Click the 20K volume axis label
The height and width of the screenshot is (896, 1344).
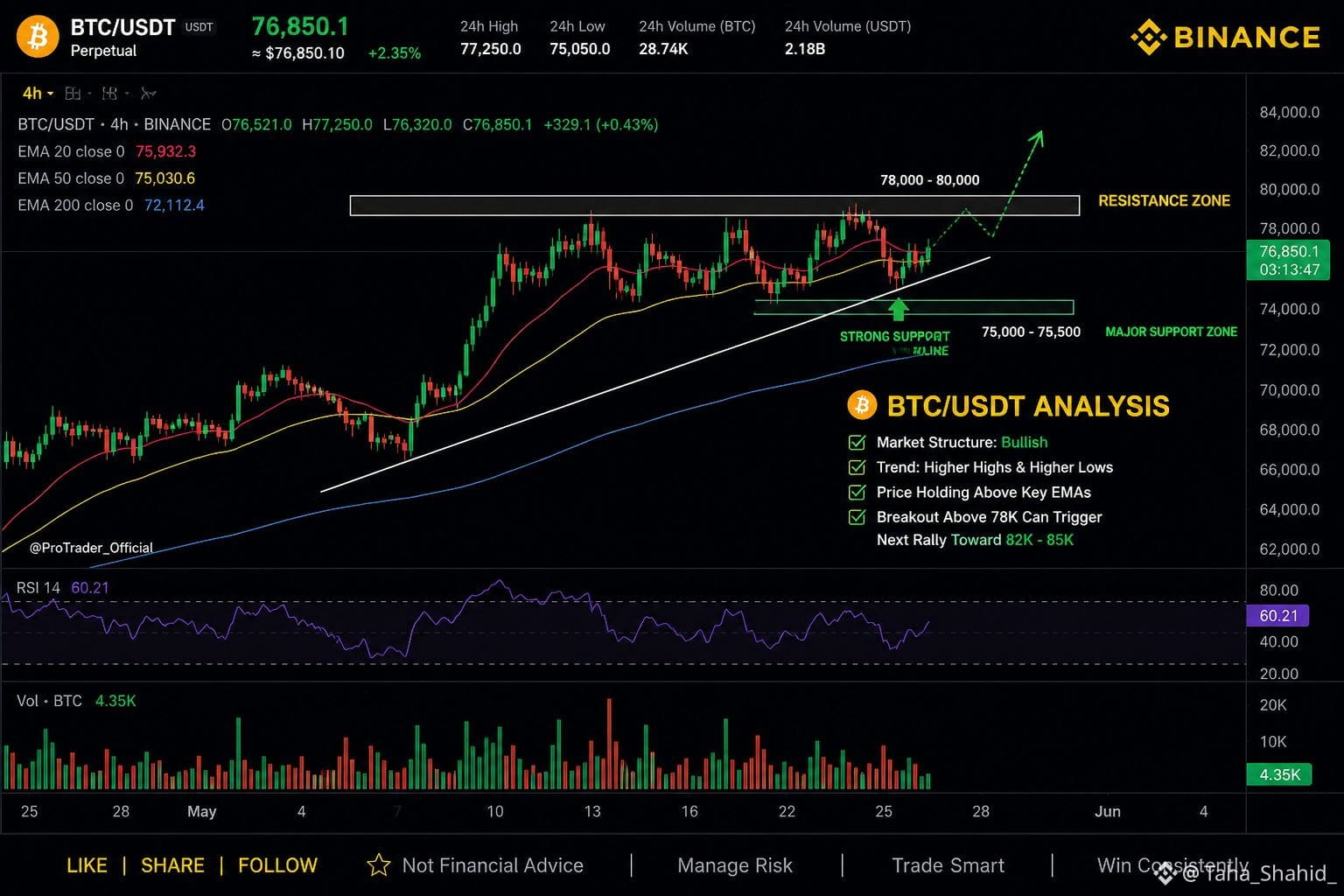pos(1273,705)
